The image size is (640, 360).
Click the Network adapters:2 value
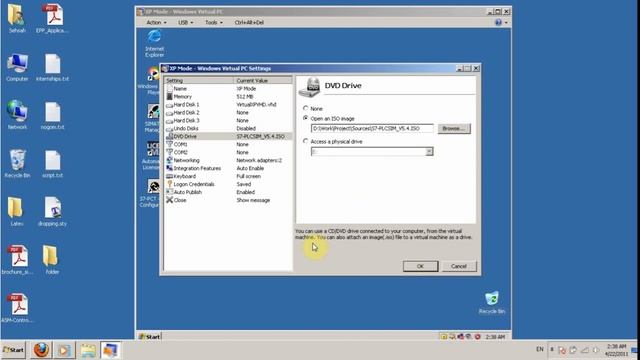tap(259, 160)
